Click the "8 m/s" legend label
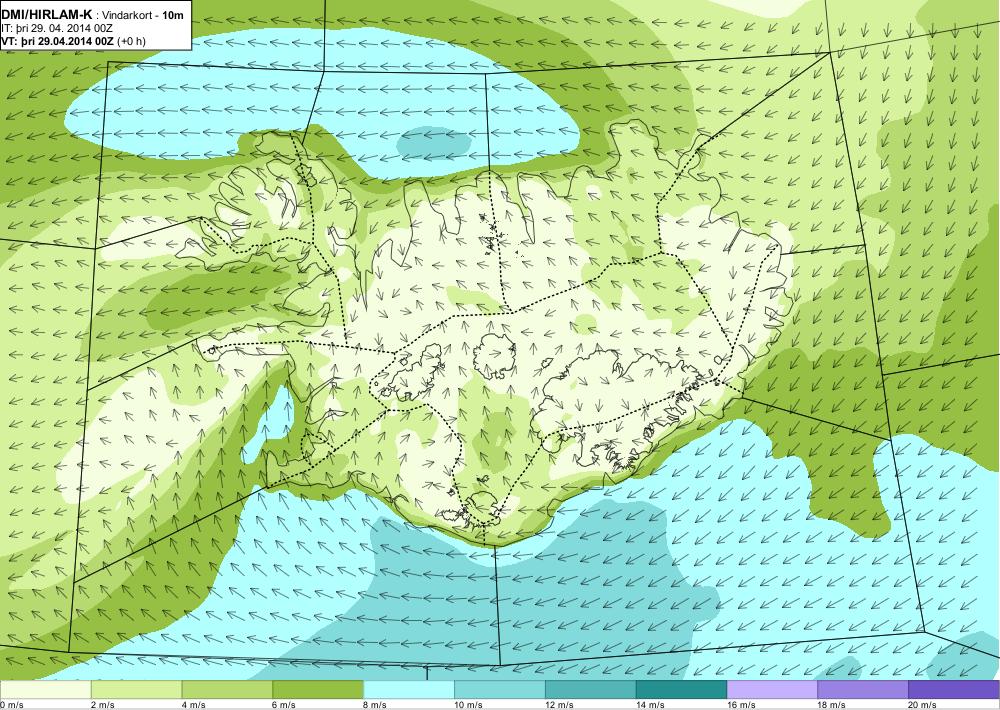The width and height of the screenshot is (1000, 710). point(376,705)
